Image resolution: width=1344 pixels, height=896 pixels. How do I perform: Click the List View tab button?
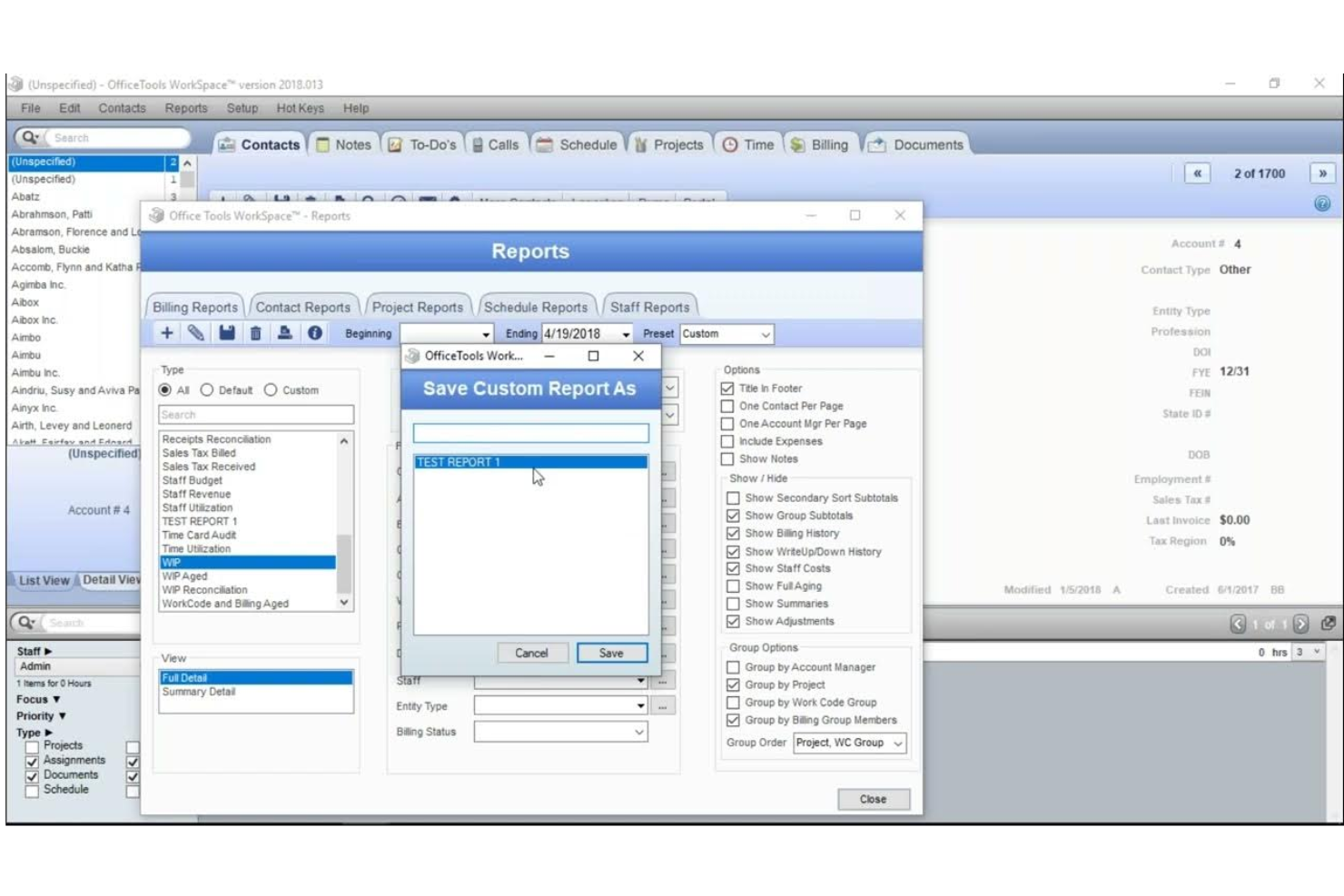44,580
